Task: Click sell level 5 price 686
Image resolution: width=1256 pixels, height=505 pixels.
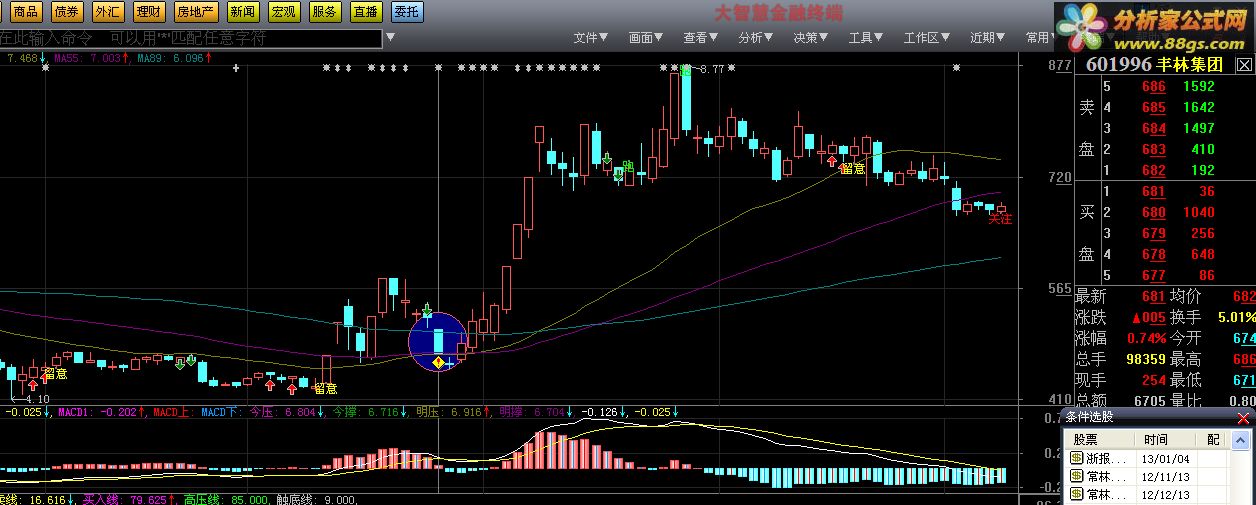Action: pos(1154,87)
